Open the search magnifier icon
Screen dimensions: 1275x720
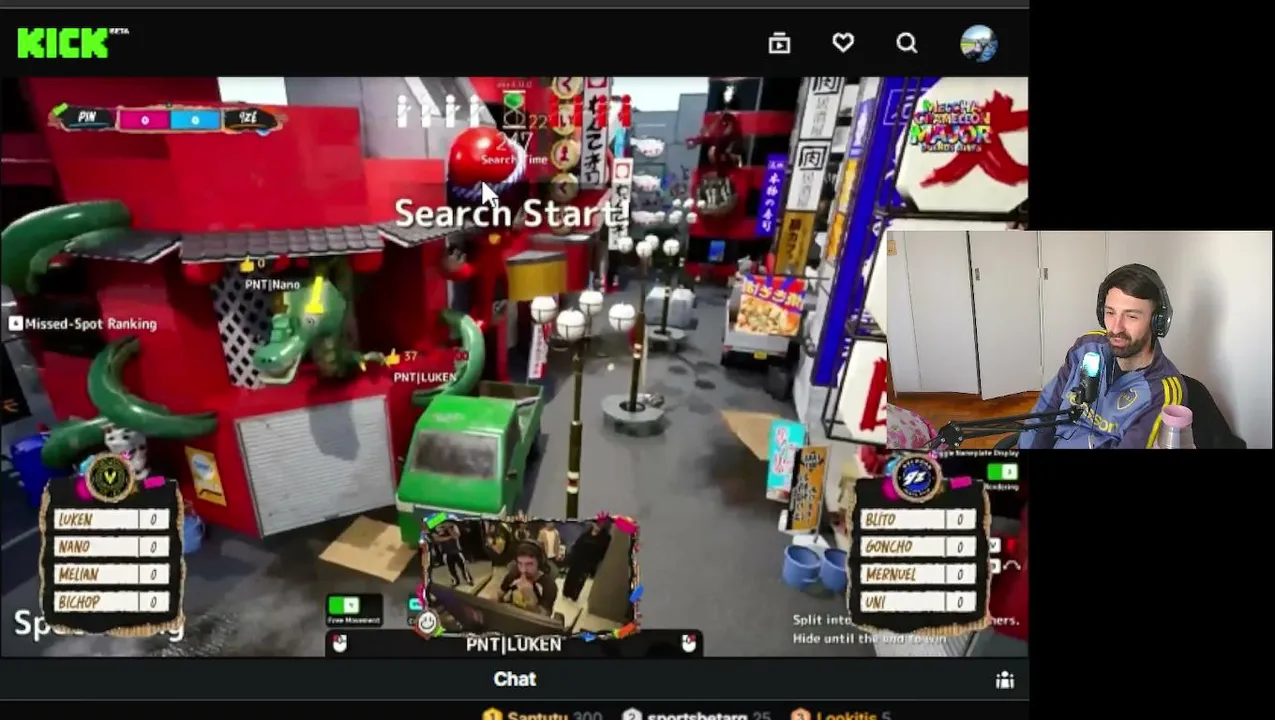[907, 43]
